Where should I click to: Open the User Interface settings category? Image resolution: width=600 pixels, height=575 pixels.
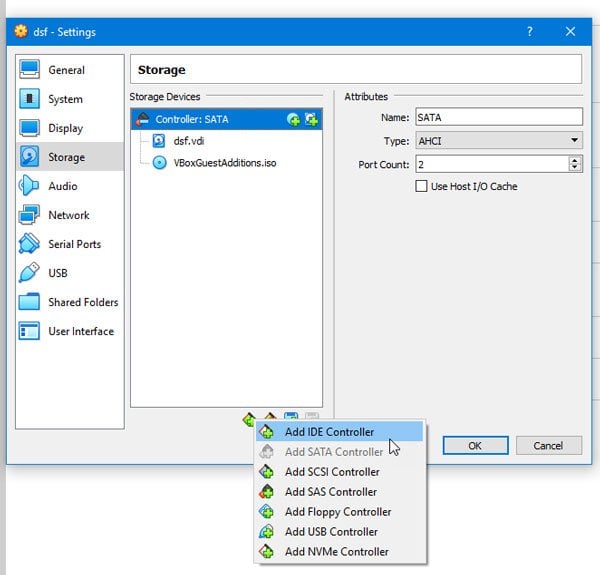[70, 331]
